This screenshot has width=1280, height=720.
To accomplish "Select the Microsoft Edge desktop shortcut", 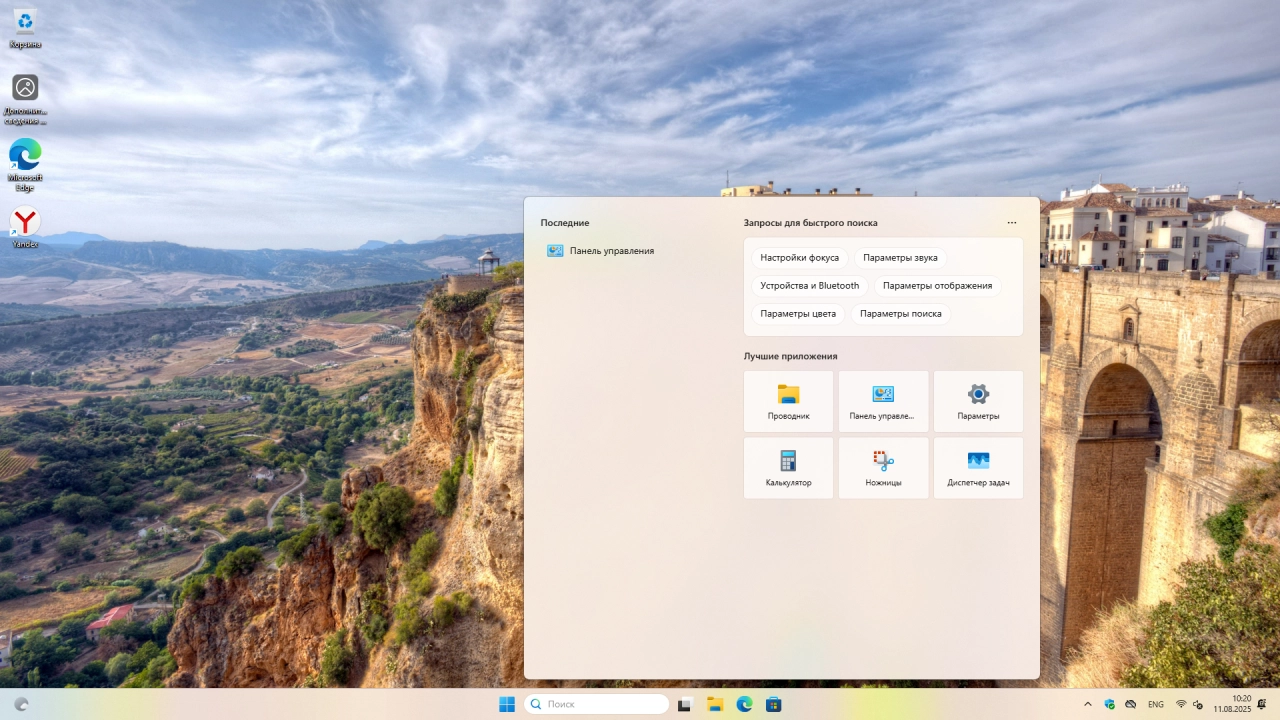I will 25,165.
